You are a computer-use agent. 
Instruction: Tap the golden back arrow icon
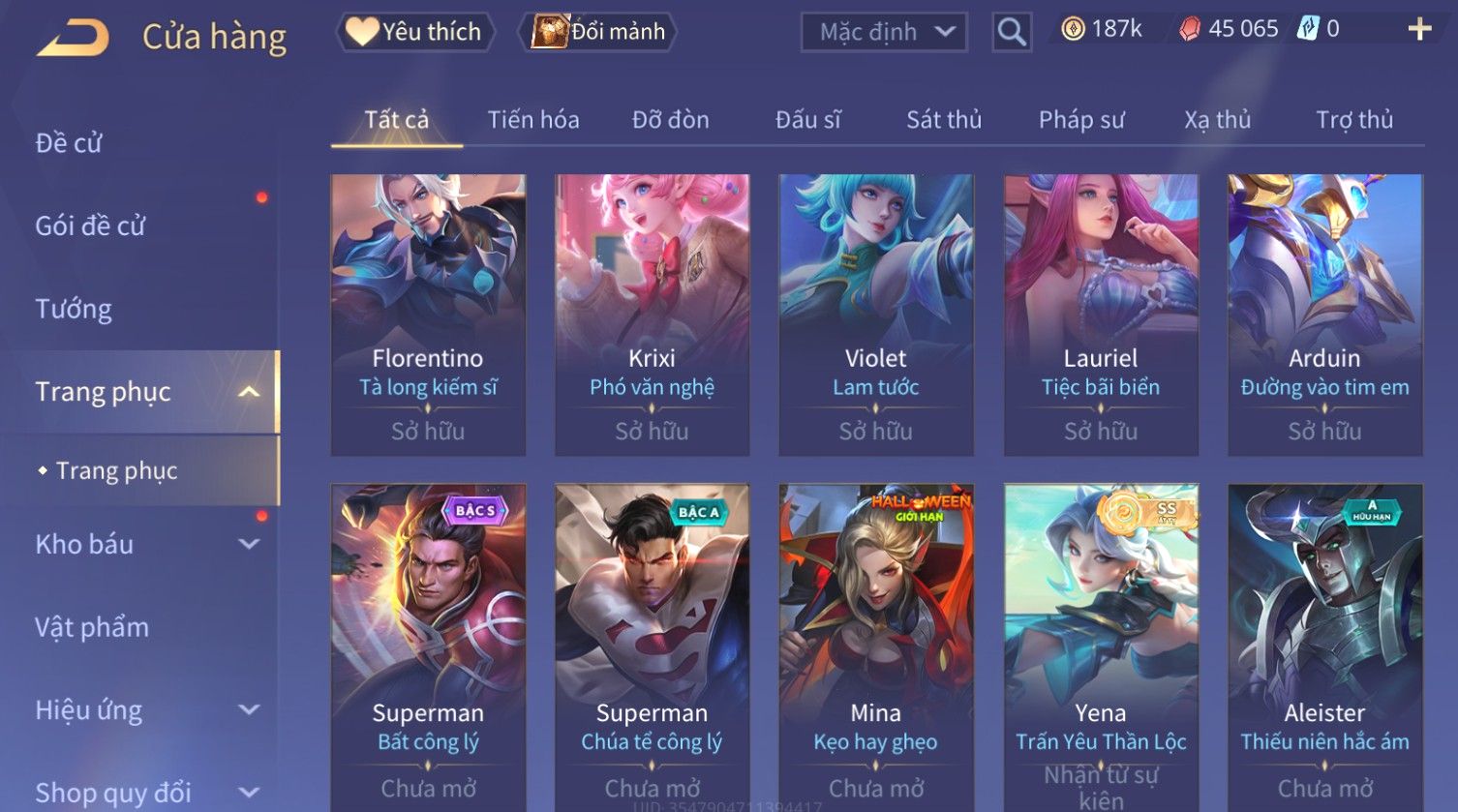(73, 38)
